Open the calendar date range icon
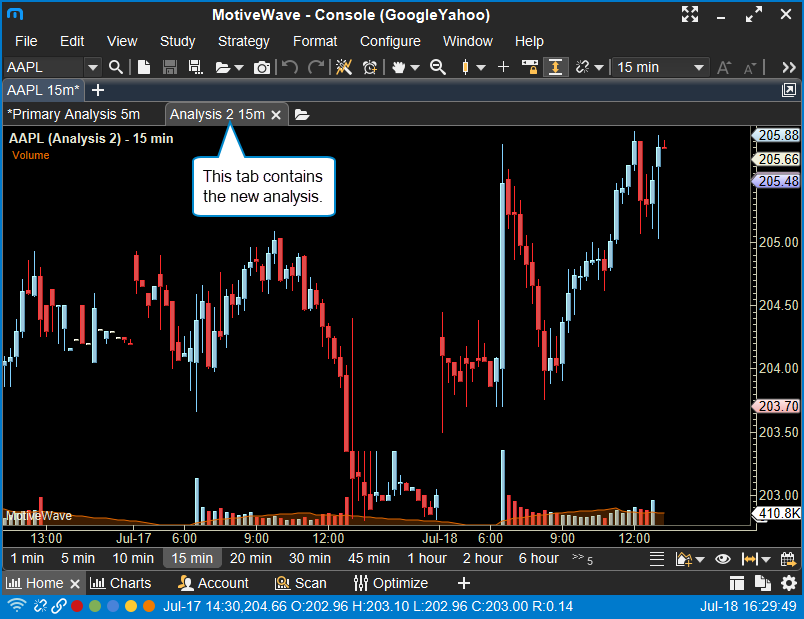 (x=788, y=558)
